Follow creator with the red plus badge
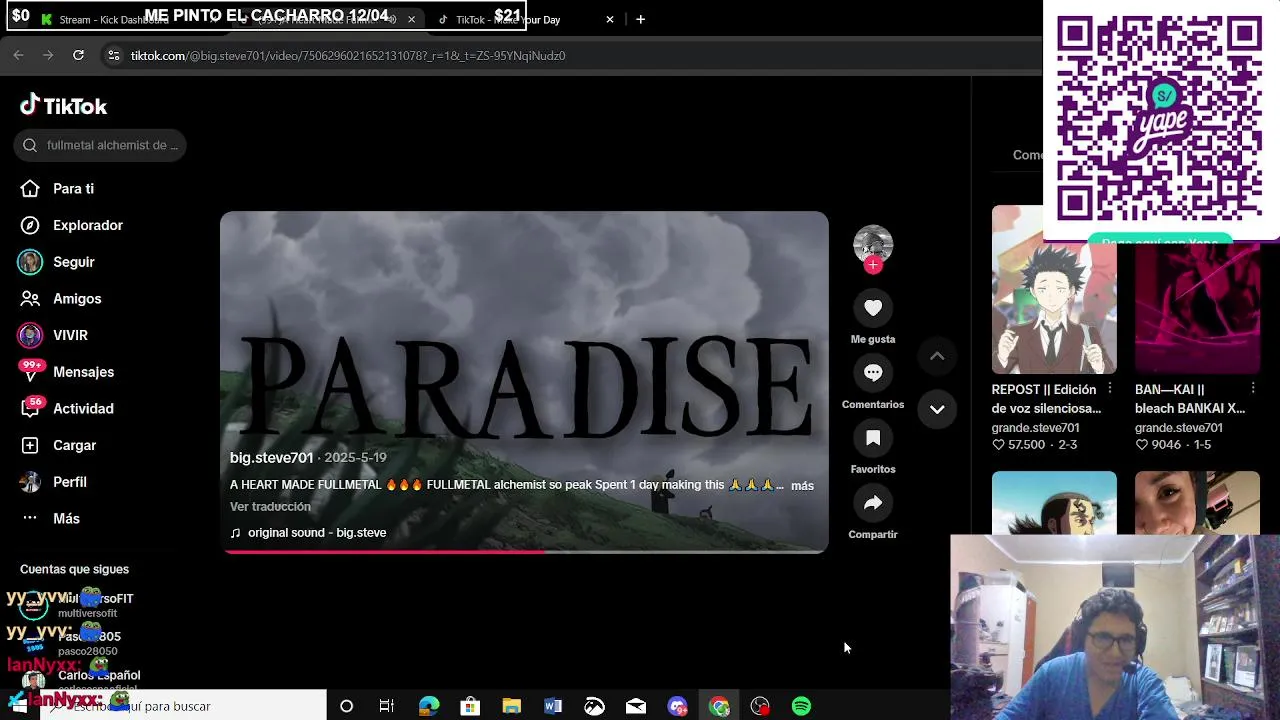 point(873,265)
